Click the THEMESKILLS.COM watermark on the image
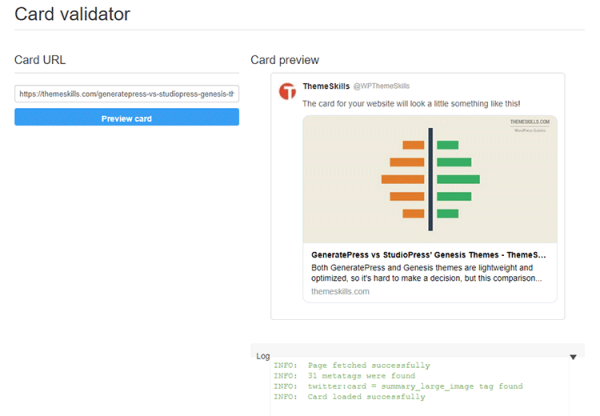The height and width of the screenshot is (416, 600). 530,122
